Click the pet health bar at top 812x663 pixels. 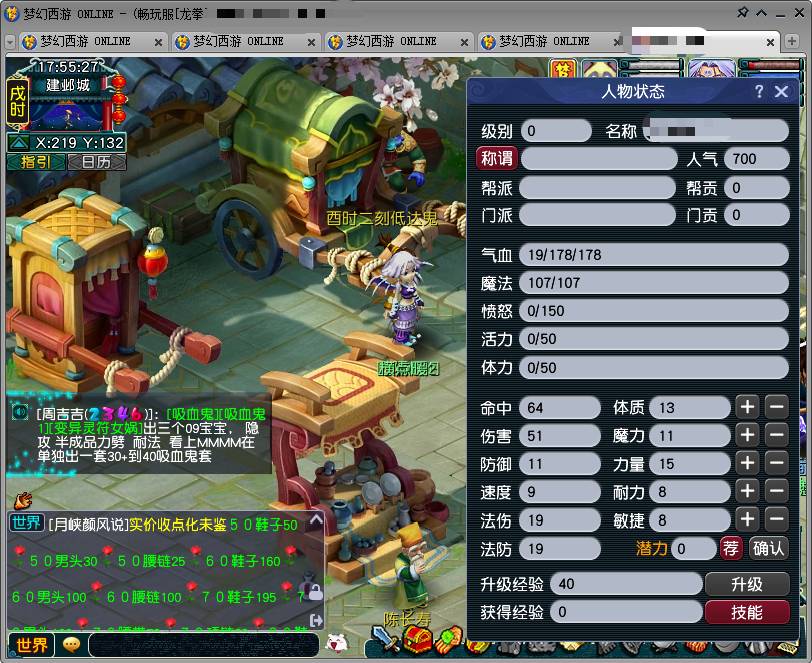click(x=654, y=65)
